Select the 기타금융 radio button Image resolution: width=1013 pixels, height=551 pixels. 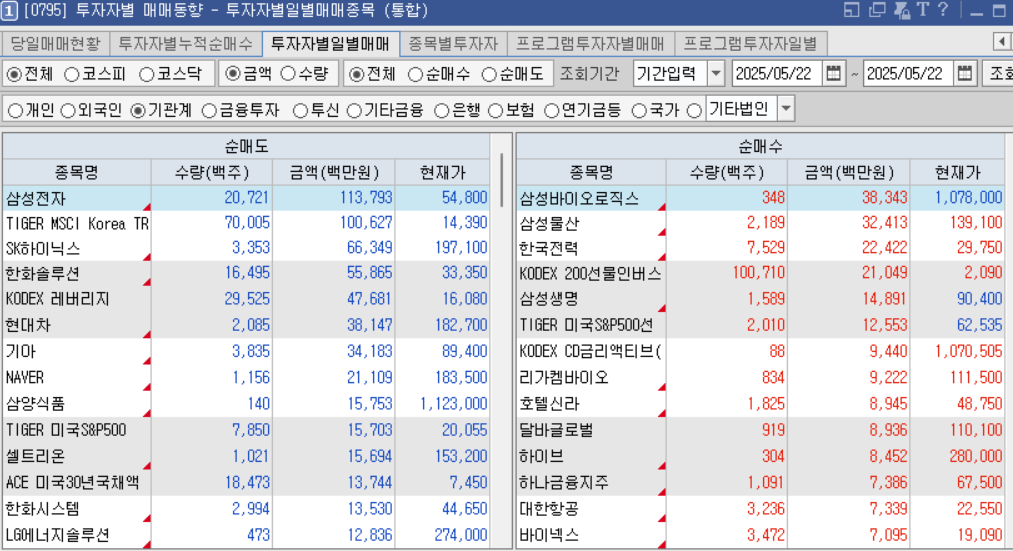tap(354, 111)
